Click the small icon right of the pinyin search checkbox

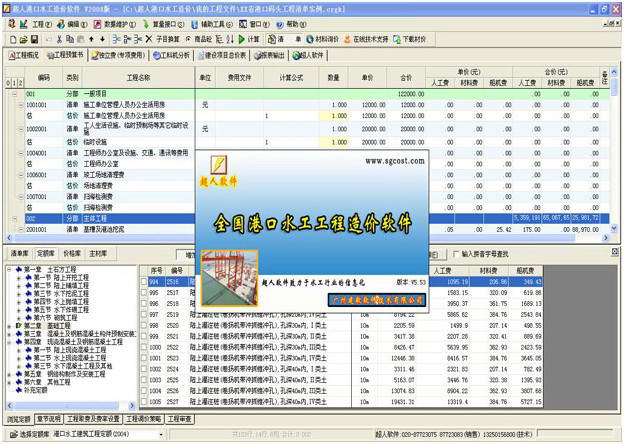pos(615,251)
